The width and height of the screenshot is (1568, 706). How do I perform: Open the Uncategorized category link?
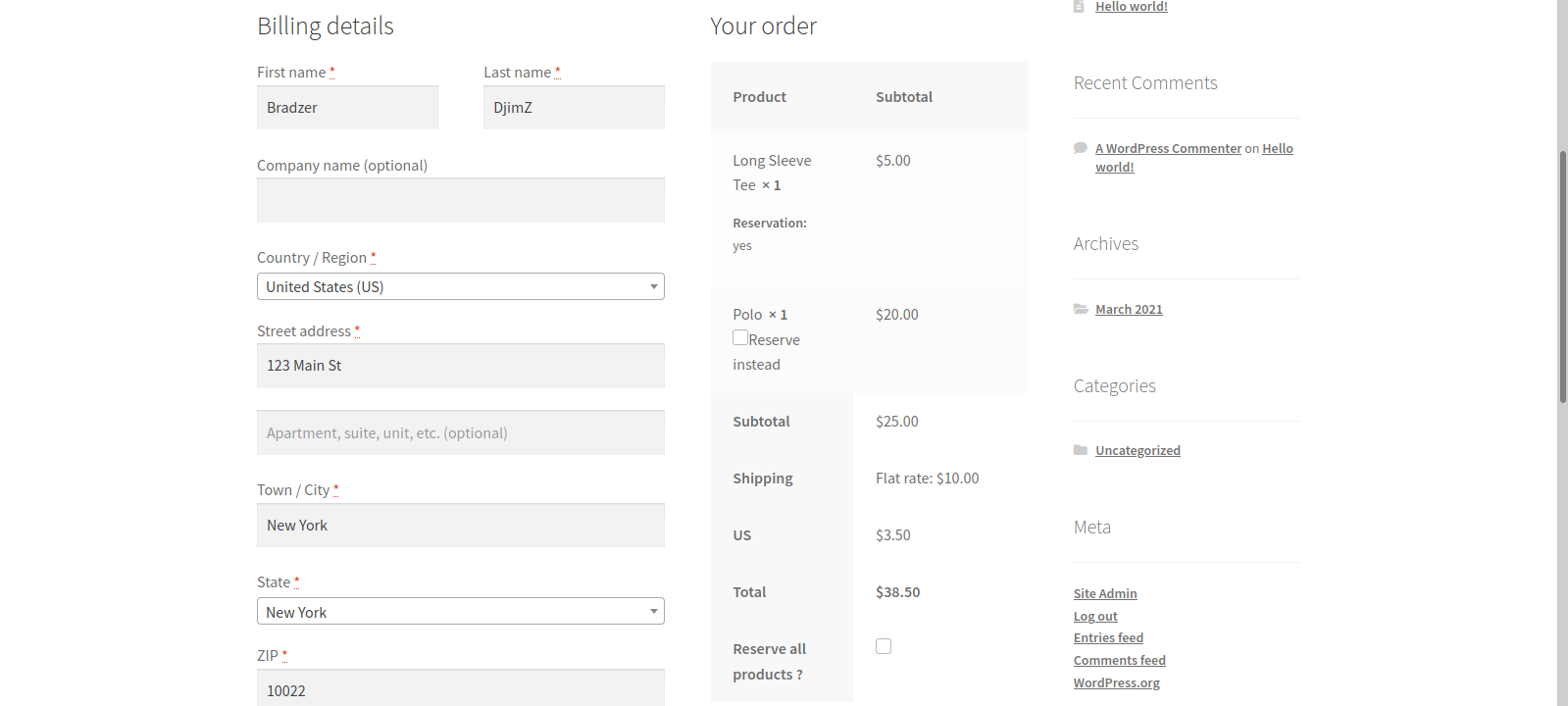pyautogui.click(x=1138, y=450)
